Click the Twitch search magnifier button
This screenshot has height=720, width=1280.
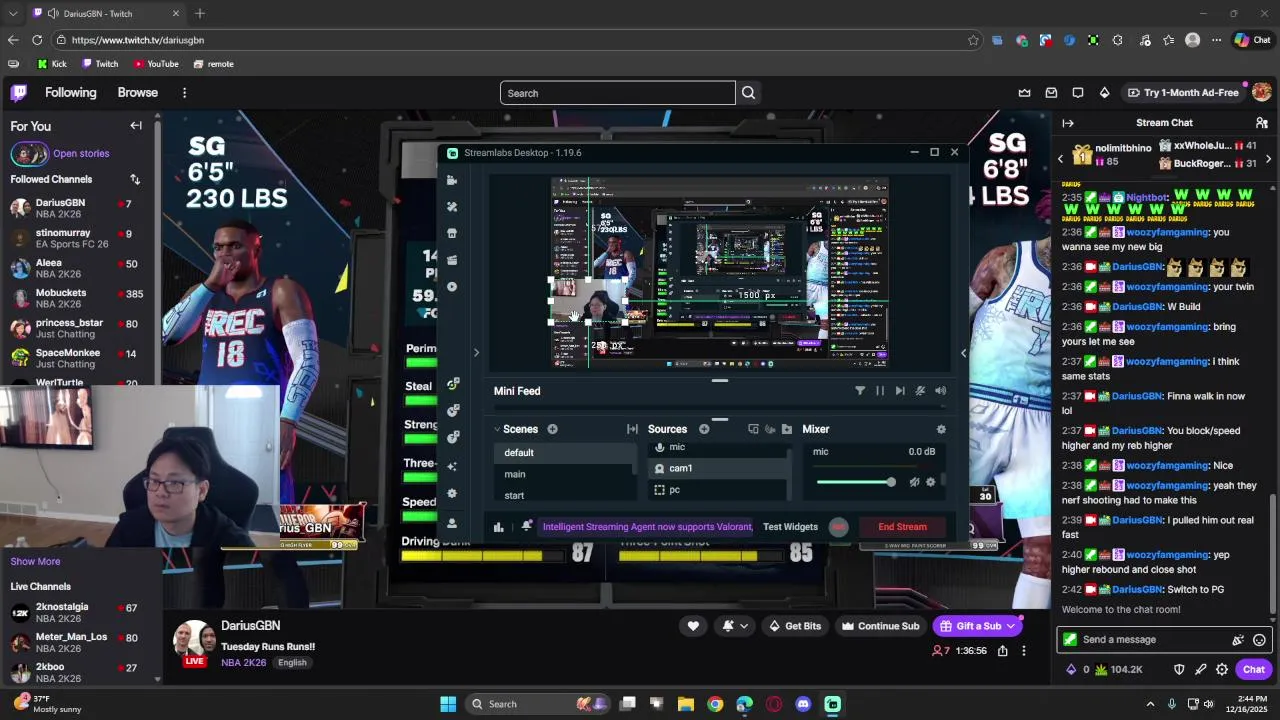(748, 93)
